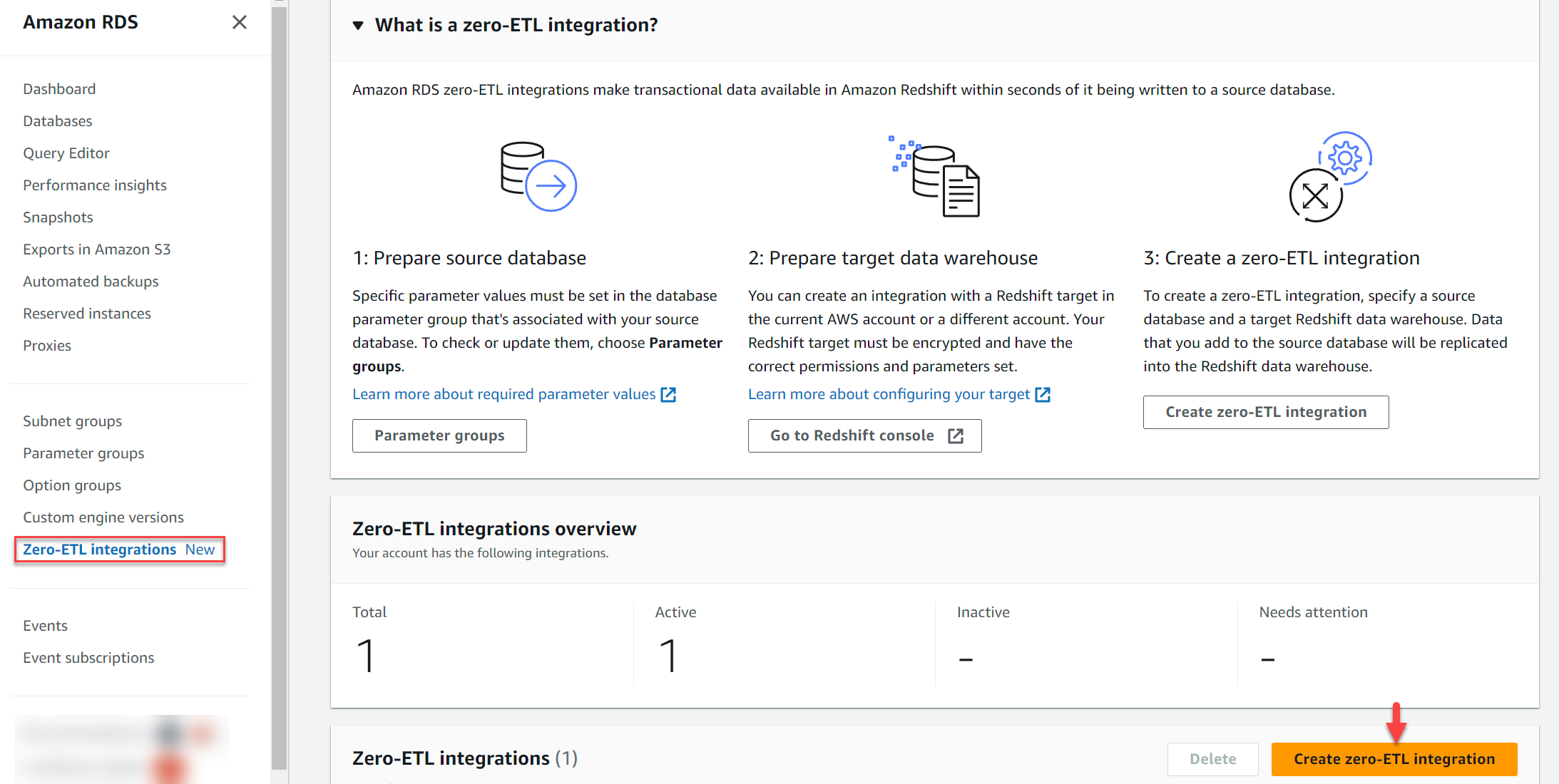1559x784 pixels.
Task: Open Dashboard in the RDS sidebar
Action: tap(59, 88)
